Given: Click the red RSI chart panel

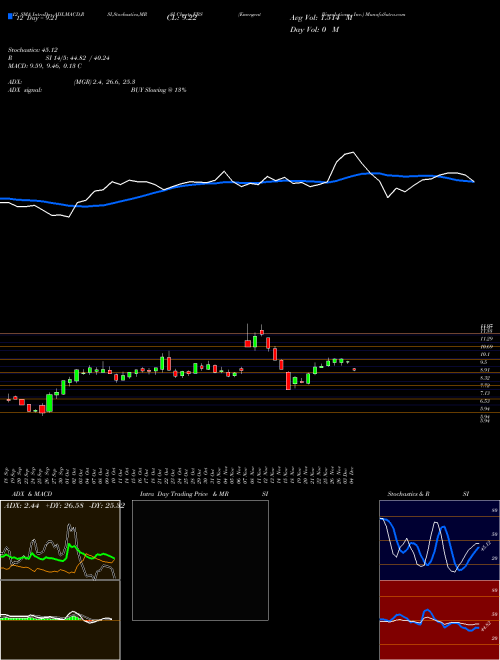Looking at the screenshot, I should tap(439, 620).
